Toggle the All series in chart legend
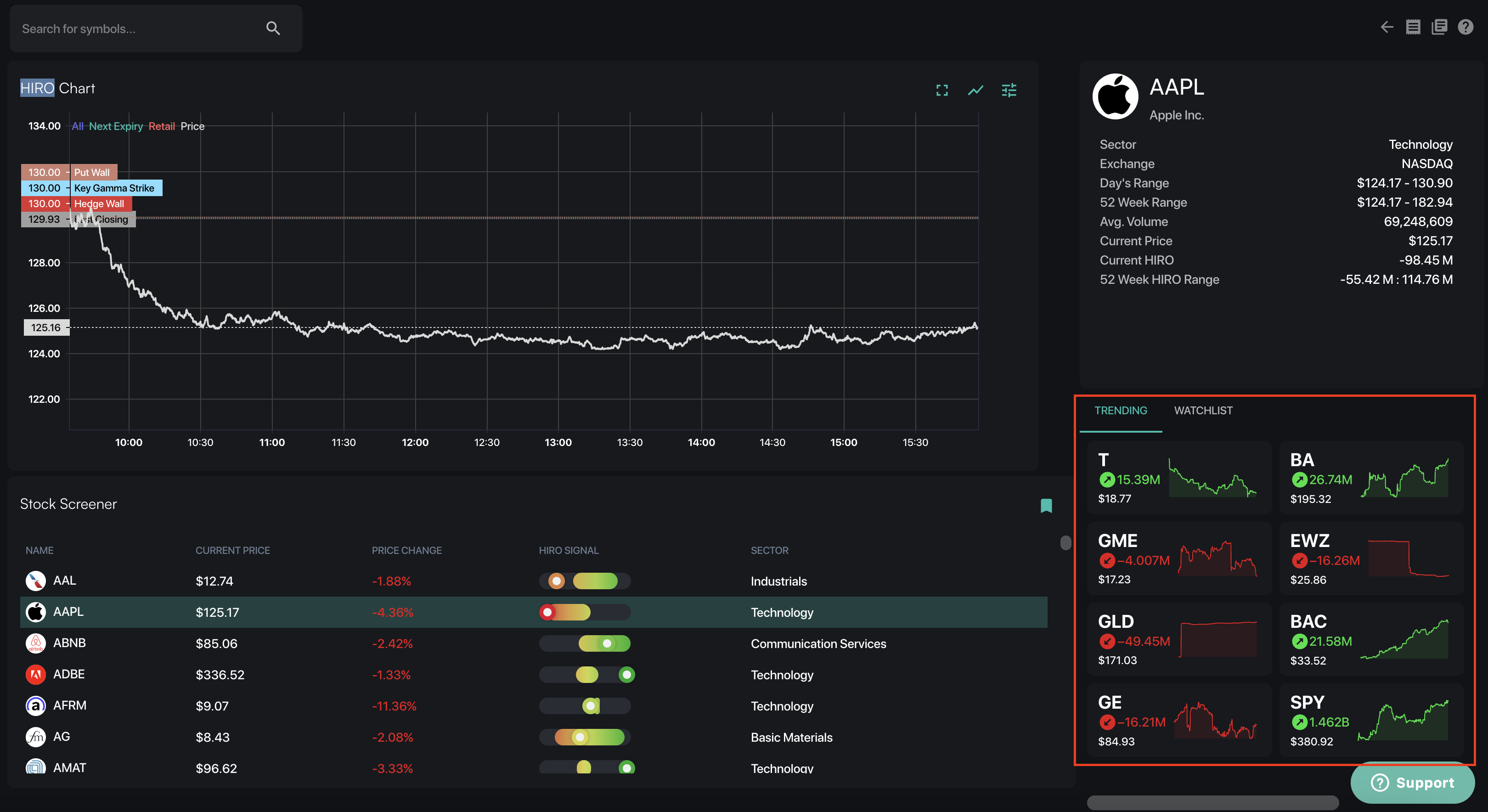The width and height of the screenshot is (1488, 812). tap(78, 126)
